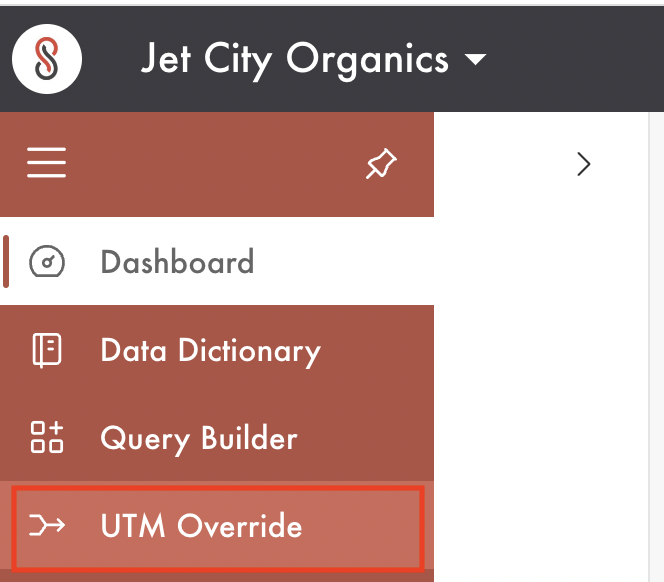Open the hamburger menu icon
This screenshot has height=582, width=664.
[x=47, y=163]
